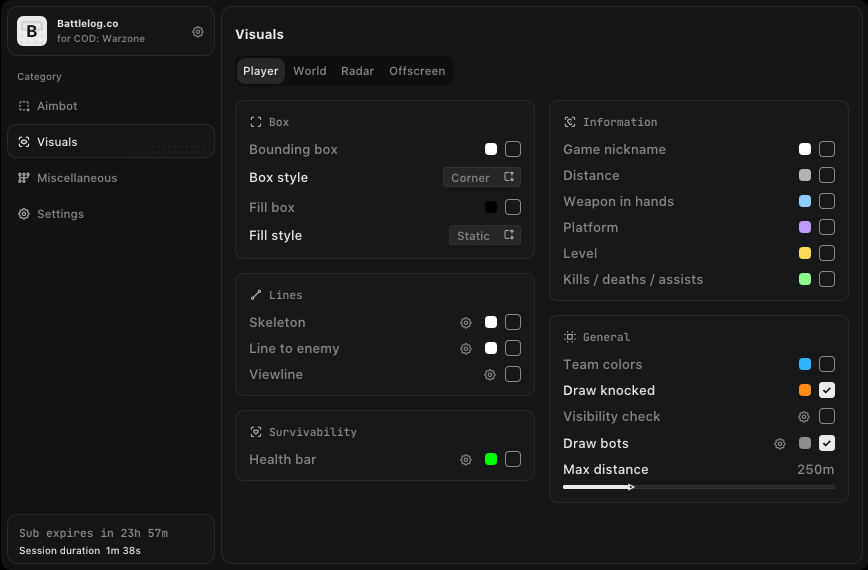Enable the Game nickname checkbox

[827, 149]
